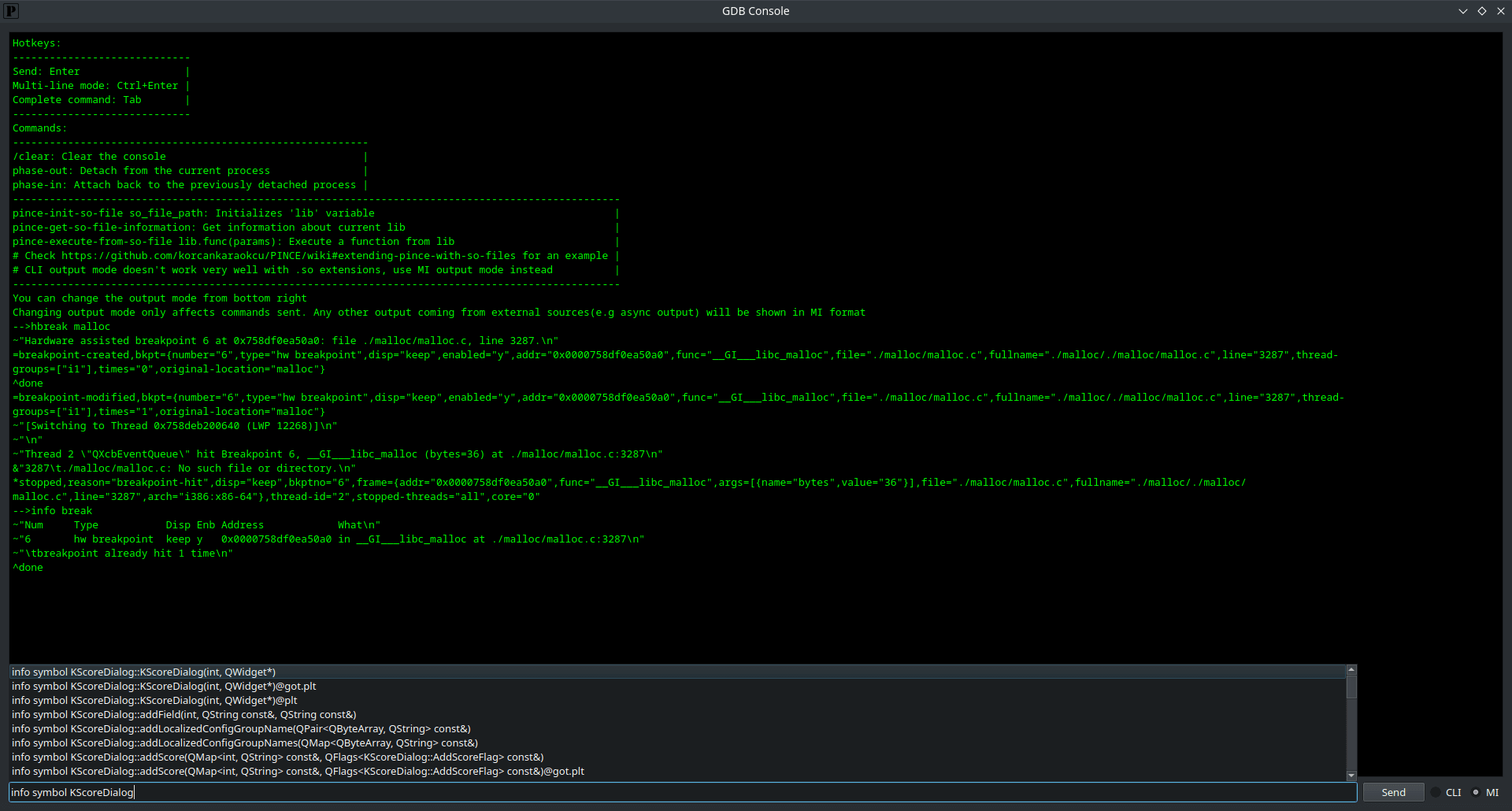Viewport: 1512px width, 811px height.
Task: Click '/clear: Clear the console' line
Action: tap(89, 157)
